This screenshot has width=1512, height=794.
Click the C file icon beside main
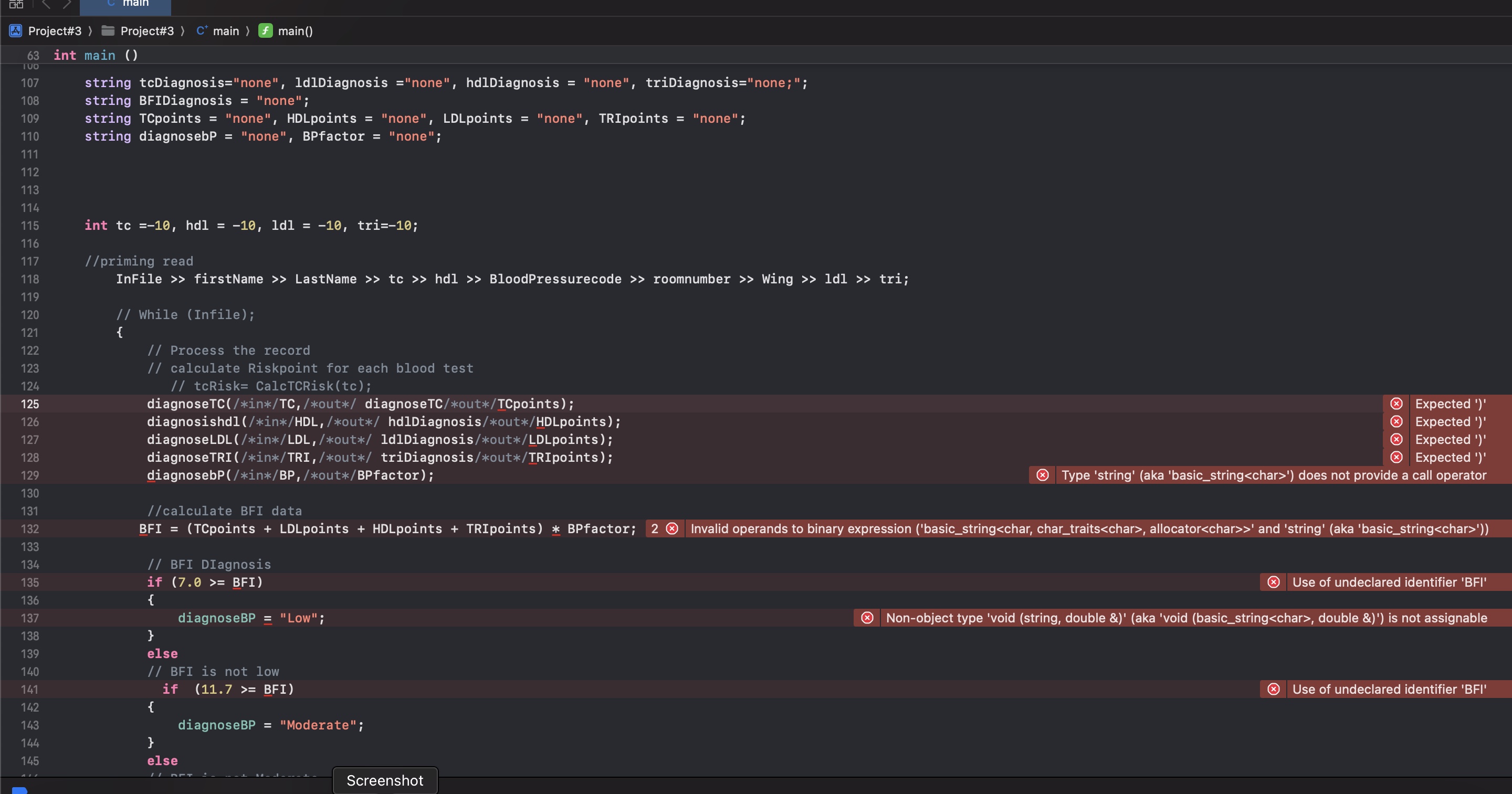(x=201, y=30)
